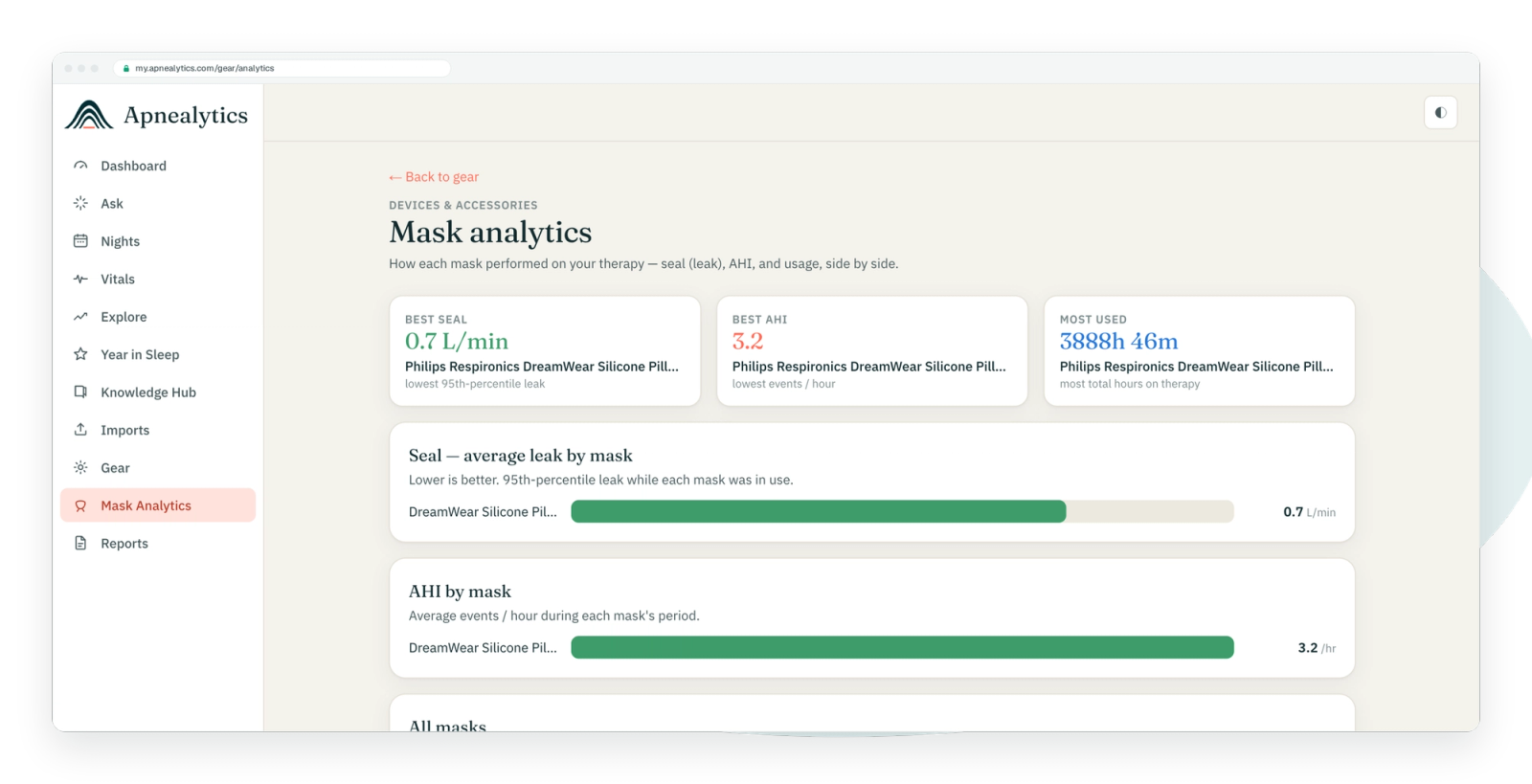Click the Ask sparkle icon
1532x784 pixels.
pyautogui.click(x=80, y=203)
